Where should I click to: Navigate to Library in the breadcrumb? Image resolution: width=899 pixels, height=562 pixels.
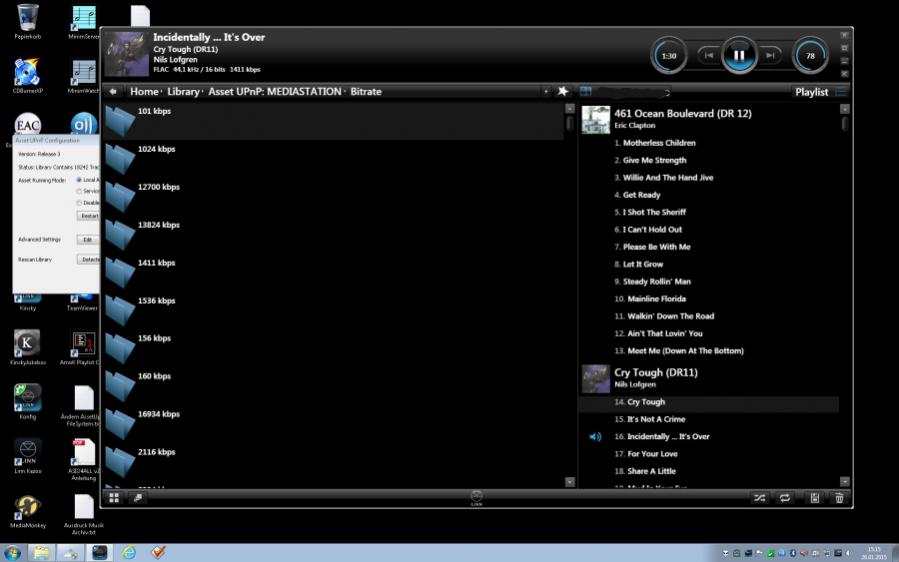point(183,92)
